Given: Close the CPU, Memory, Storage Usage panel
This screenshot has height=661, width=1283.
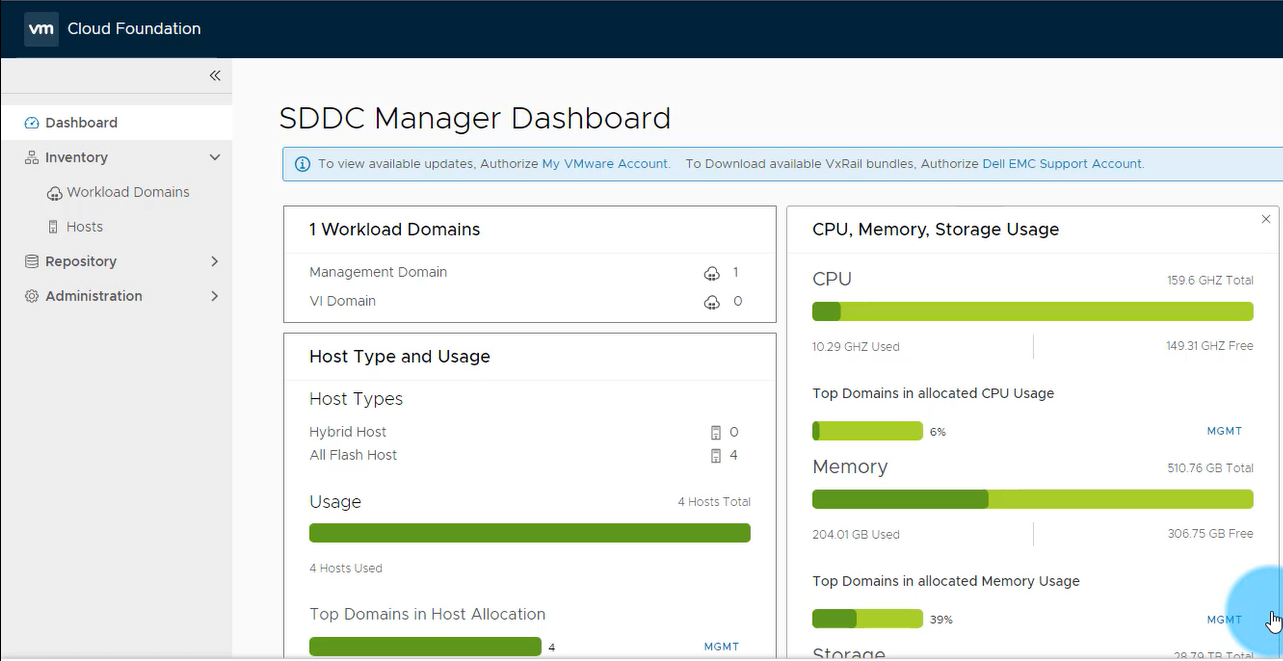Looking at the screenshot, I should (1266, 219).
